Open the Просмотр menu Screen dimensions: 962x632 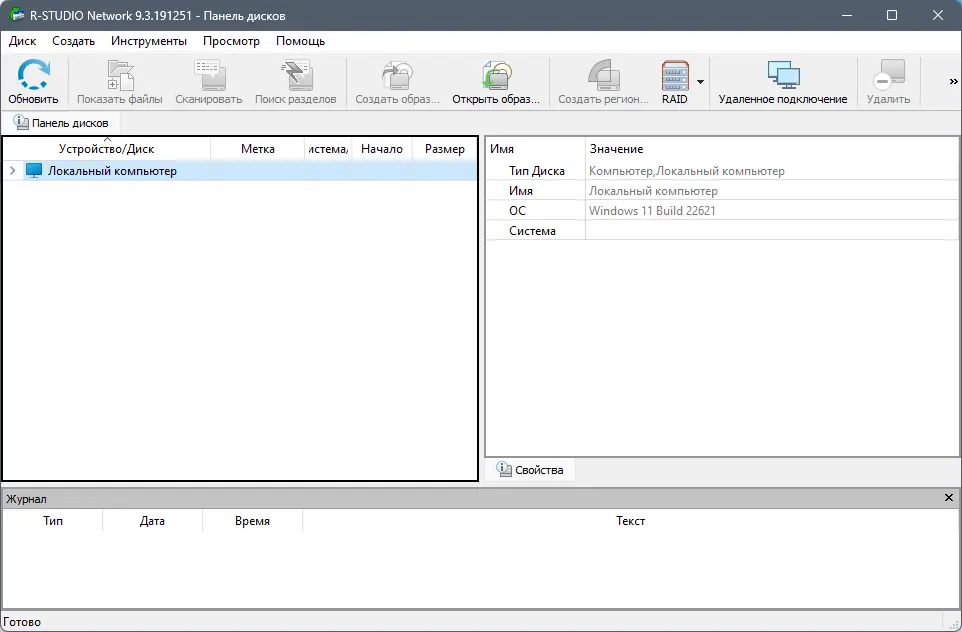pos(231,41)
